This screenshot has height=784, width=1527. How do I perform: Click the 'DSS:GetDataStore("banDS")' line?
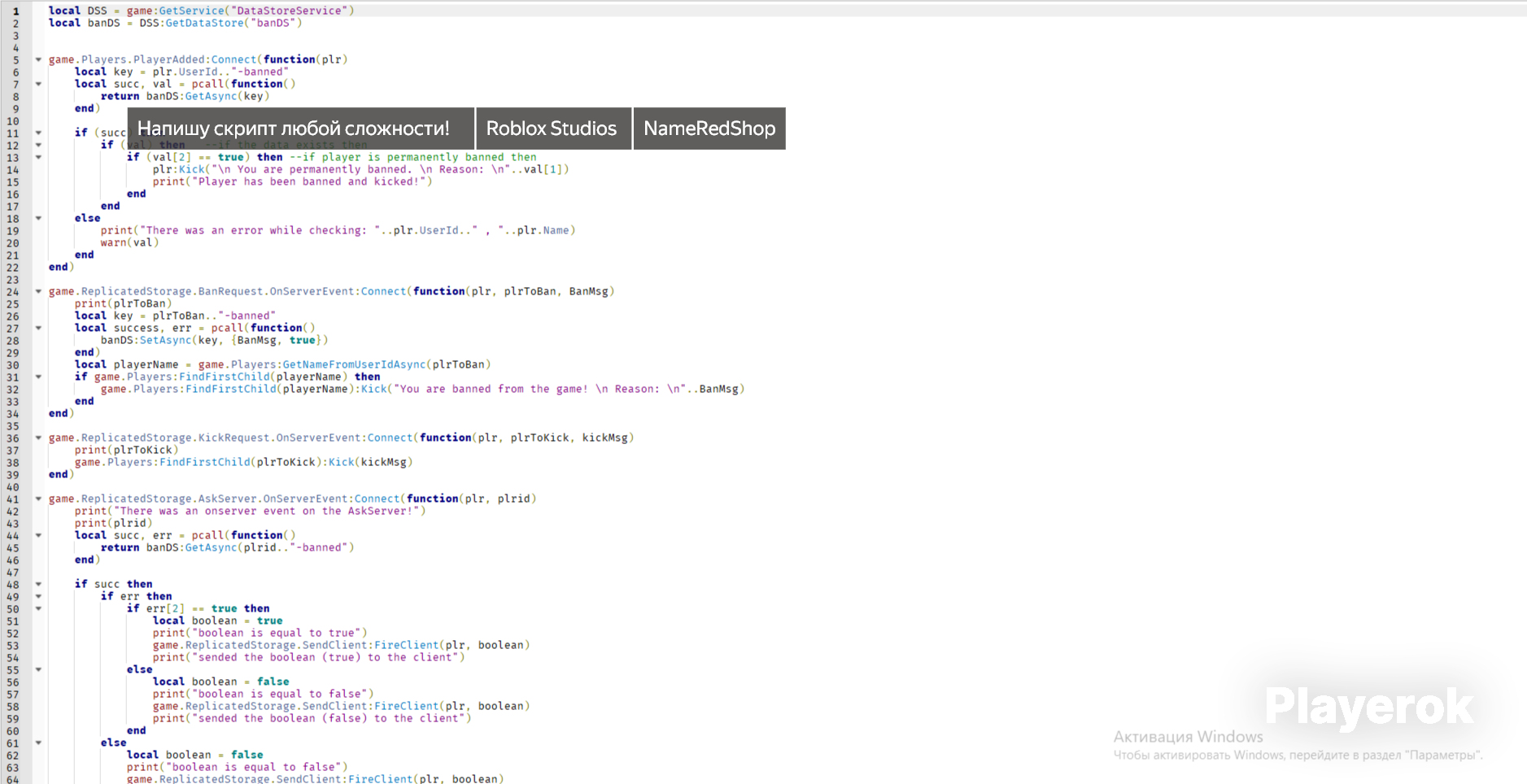[175, 23]
